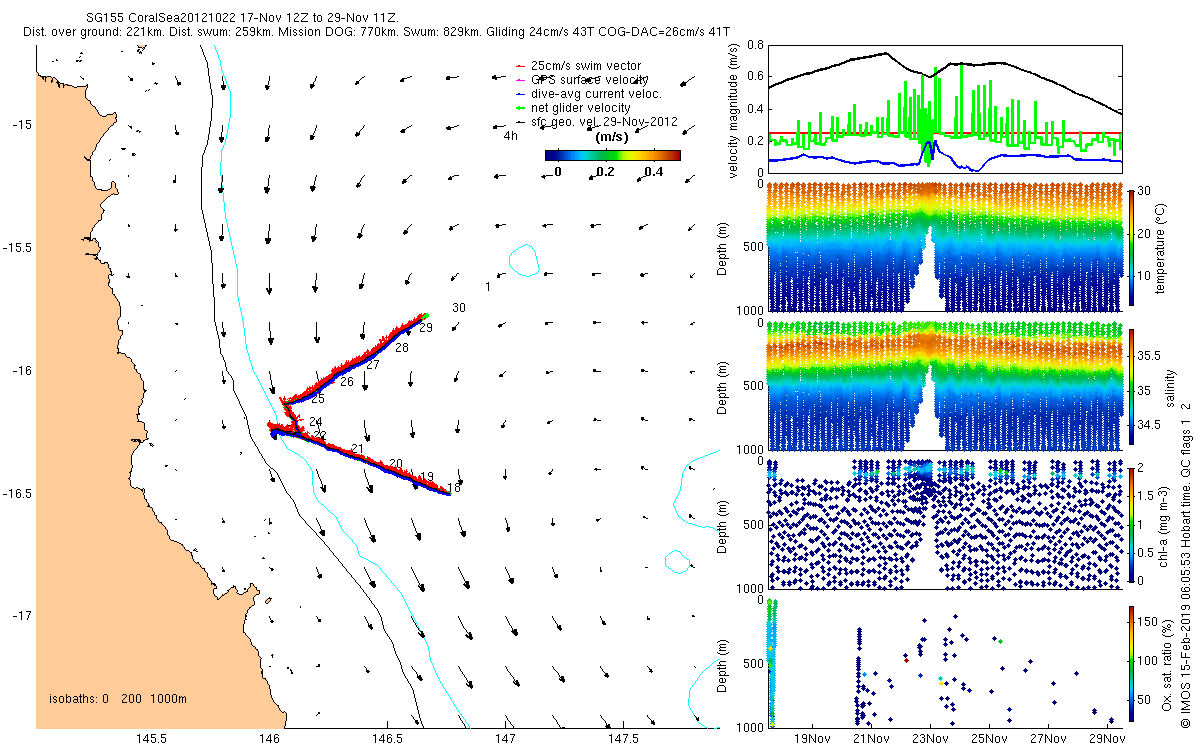Click the longitude tick '147.5'
Screen dimensions: 1200x750
(x=623, y=738)
